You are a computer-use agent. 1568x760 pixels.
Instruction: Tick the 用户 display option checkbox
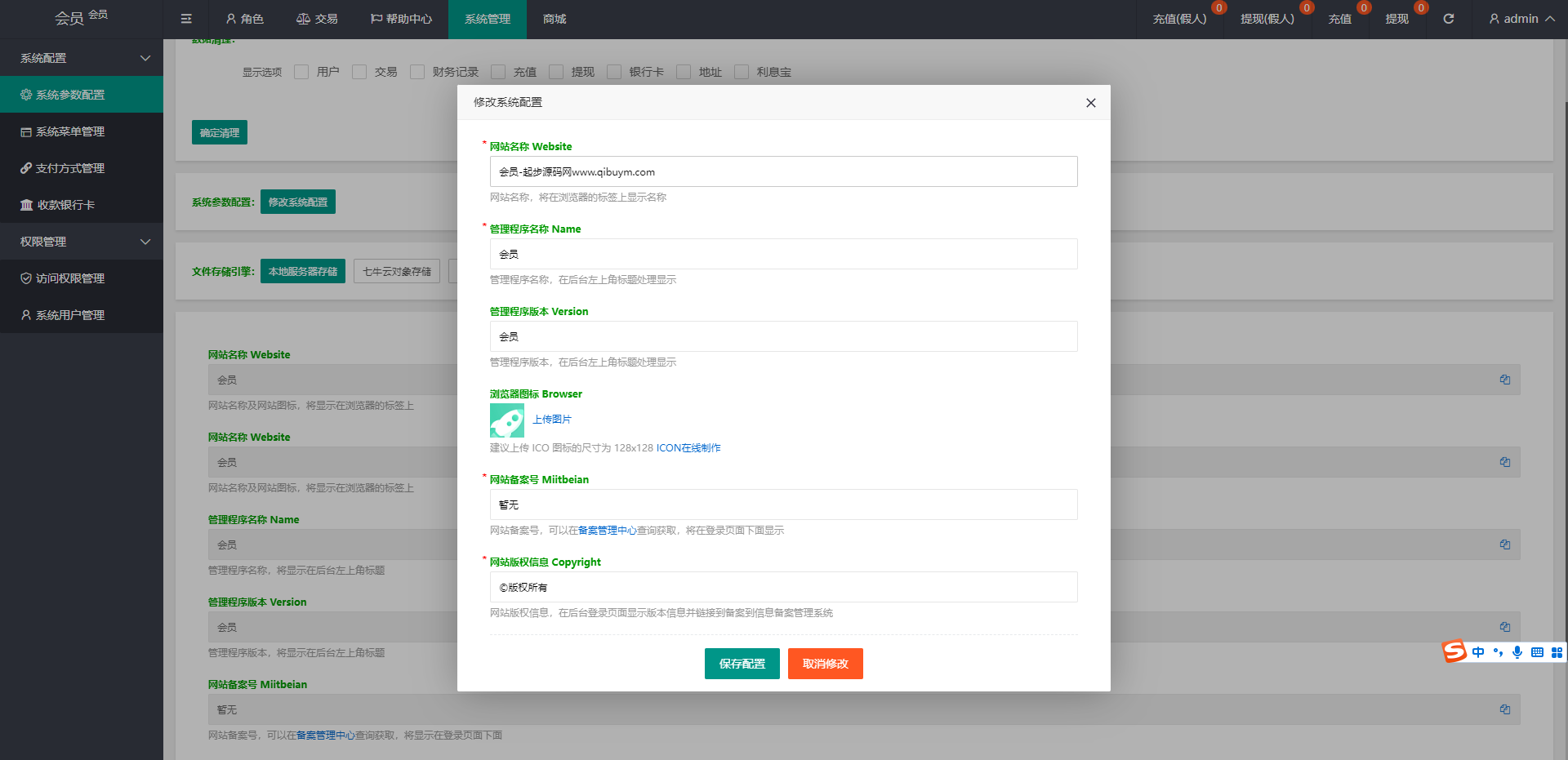click(x=301, y=72)
